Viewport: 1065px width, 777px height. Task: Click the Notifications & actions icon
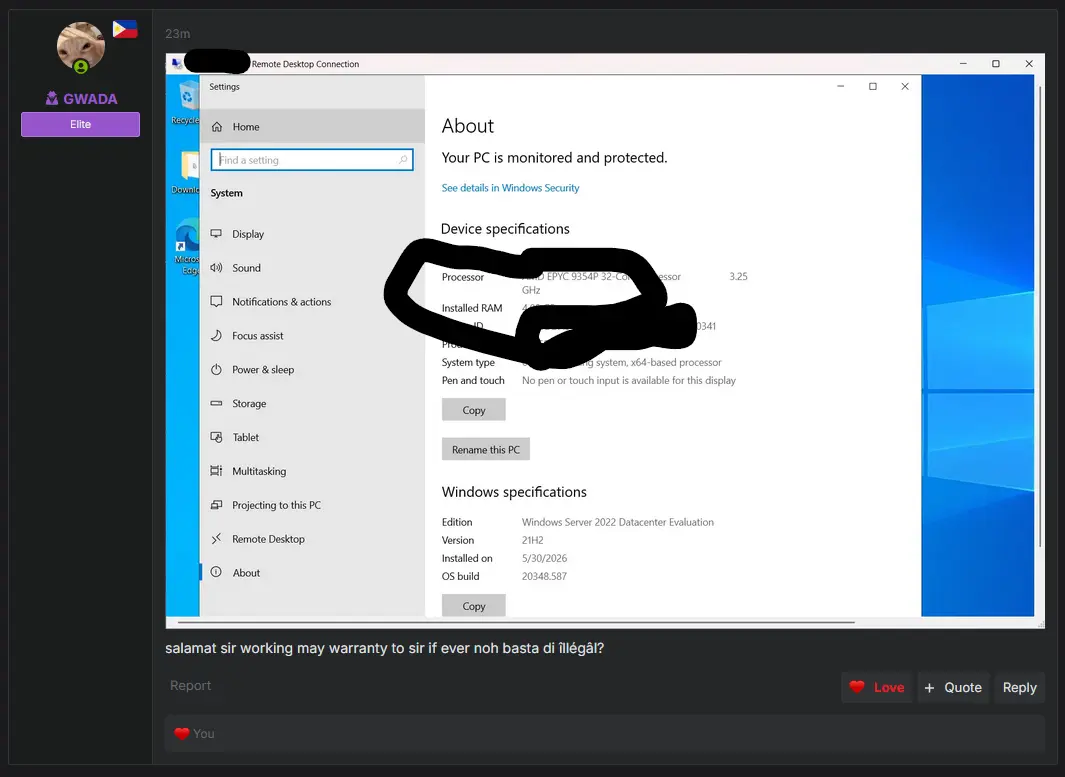[216, 302]
